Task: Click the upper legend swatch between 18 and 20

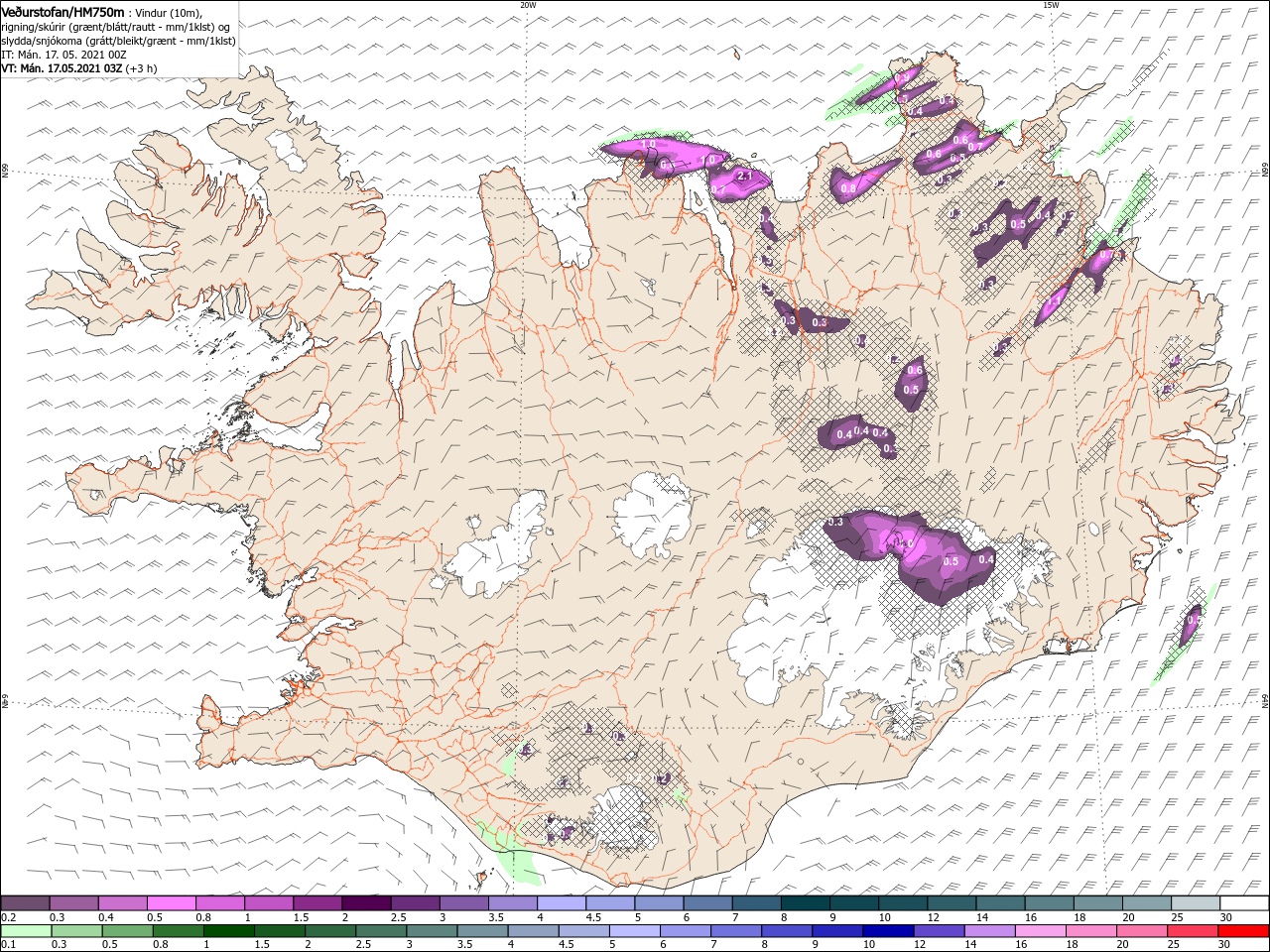Action: (x=1097, y=903)
